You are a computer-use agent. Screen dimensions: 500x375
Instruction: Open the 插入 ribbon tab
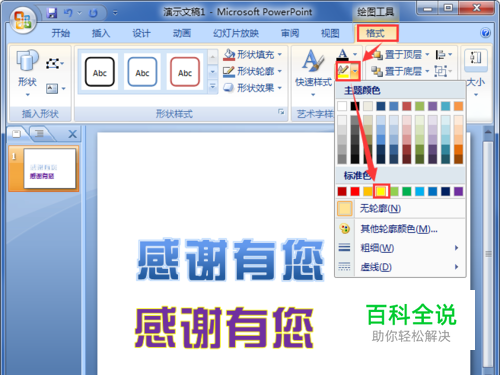coord(101,33)
